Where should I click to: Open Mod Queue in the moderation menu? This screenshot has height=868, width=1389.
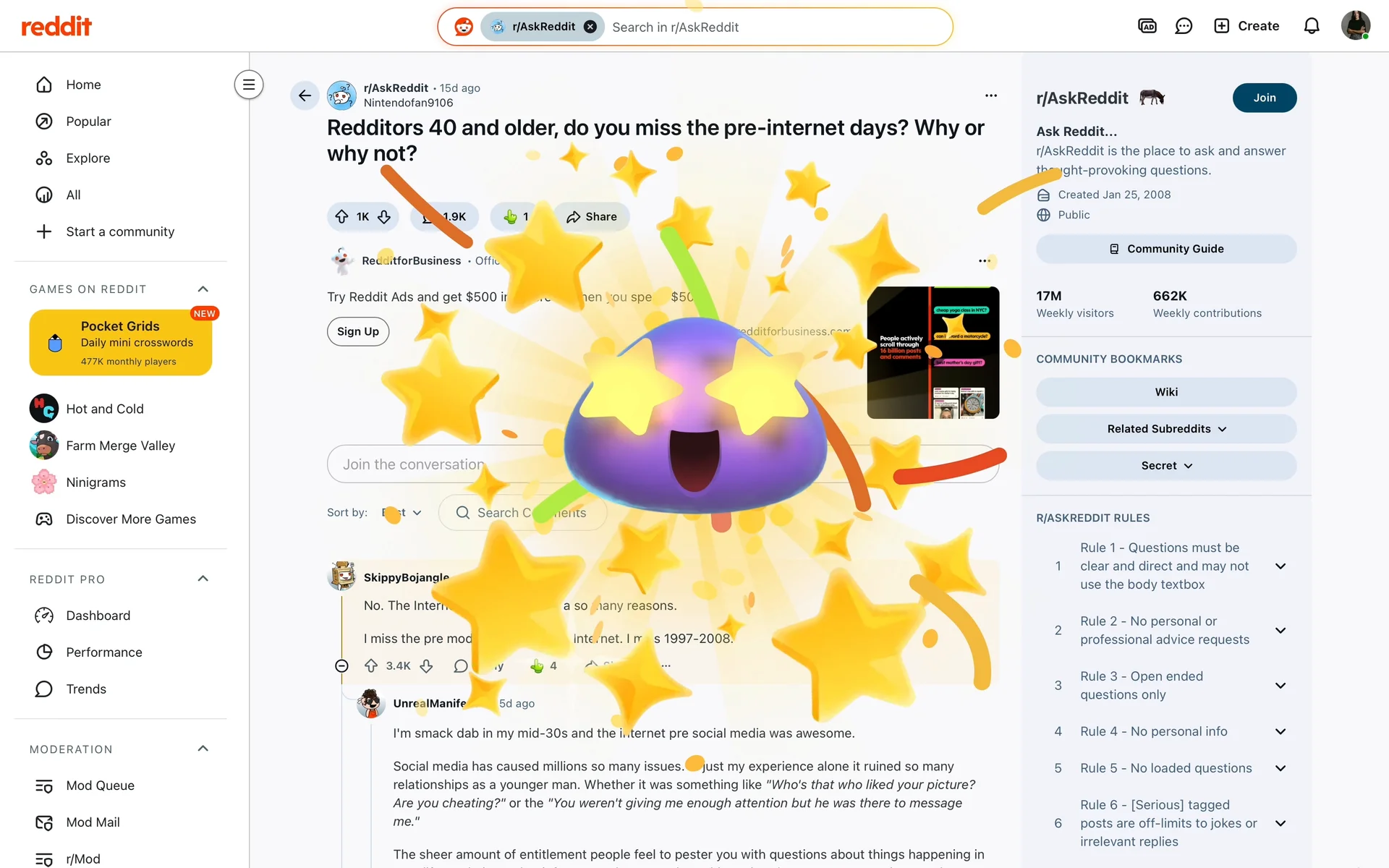click(x=100, y=786)
